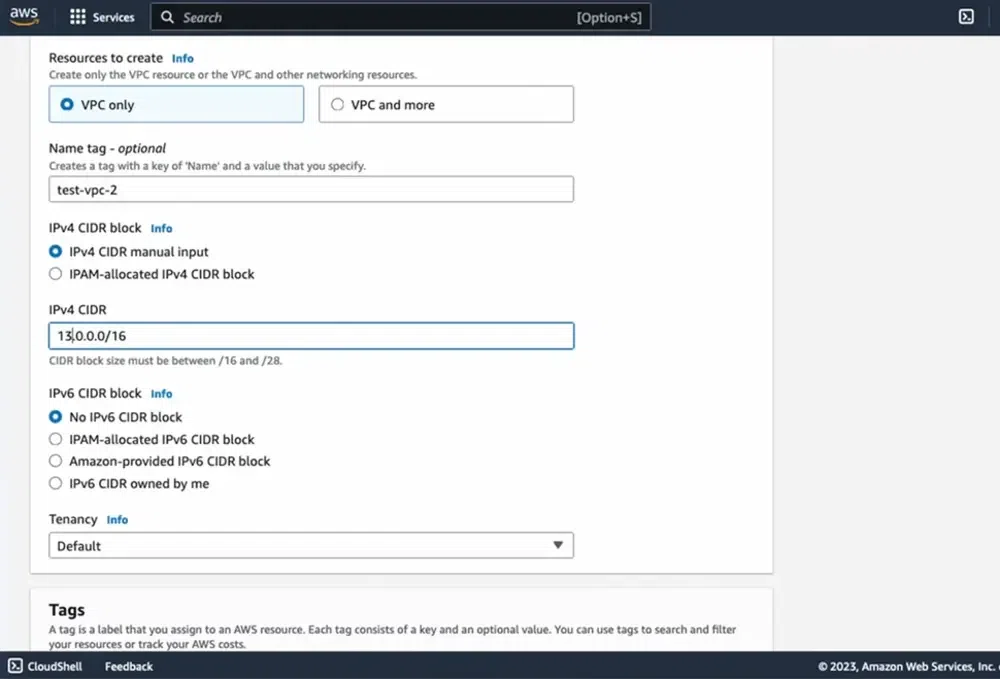The image size is (1000, 679).
Task: Open Info next to Resources to create
Action: tap(182, 58)
